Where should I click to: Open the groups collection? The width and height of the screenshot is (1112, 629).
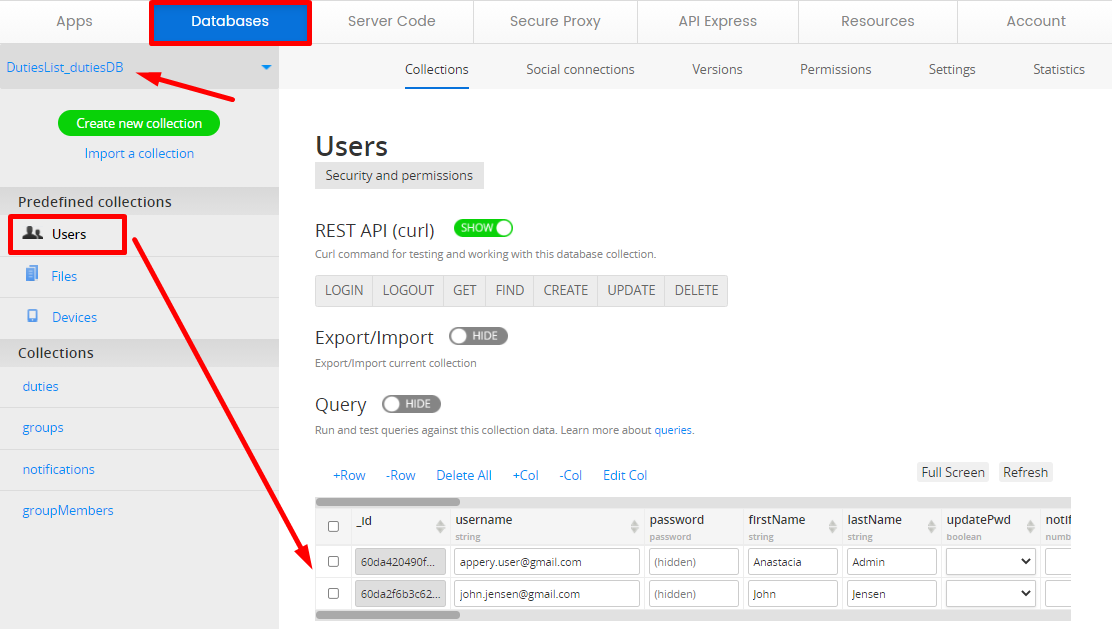pos(43,428)
